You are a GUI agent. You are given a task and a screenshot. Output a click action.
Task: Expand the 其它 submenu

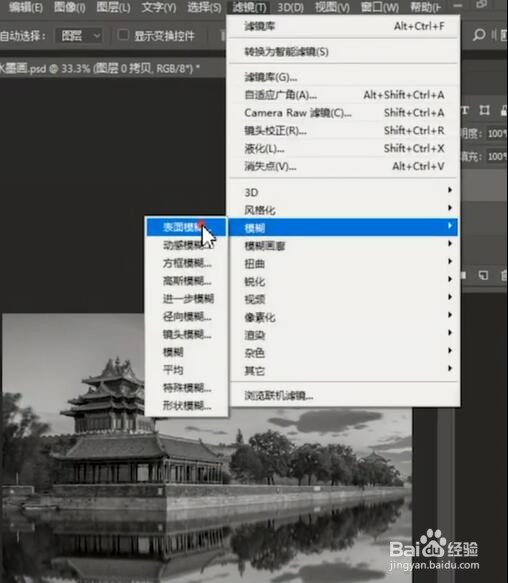(343, 370)
